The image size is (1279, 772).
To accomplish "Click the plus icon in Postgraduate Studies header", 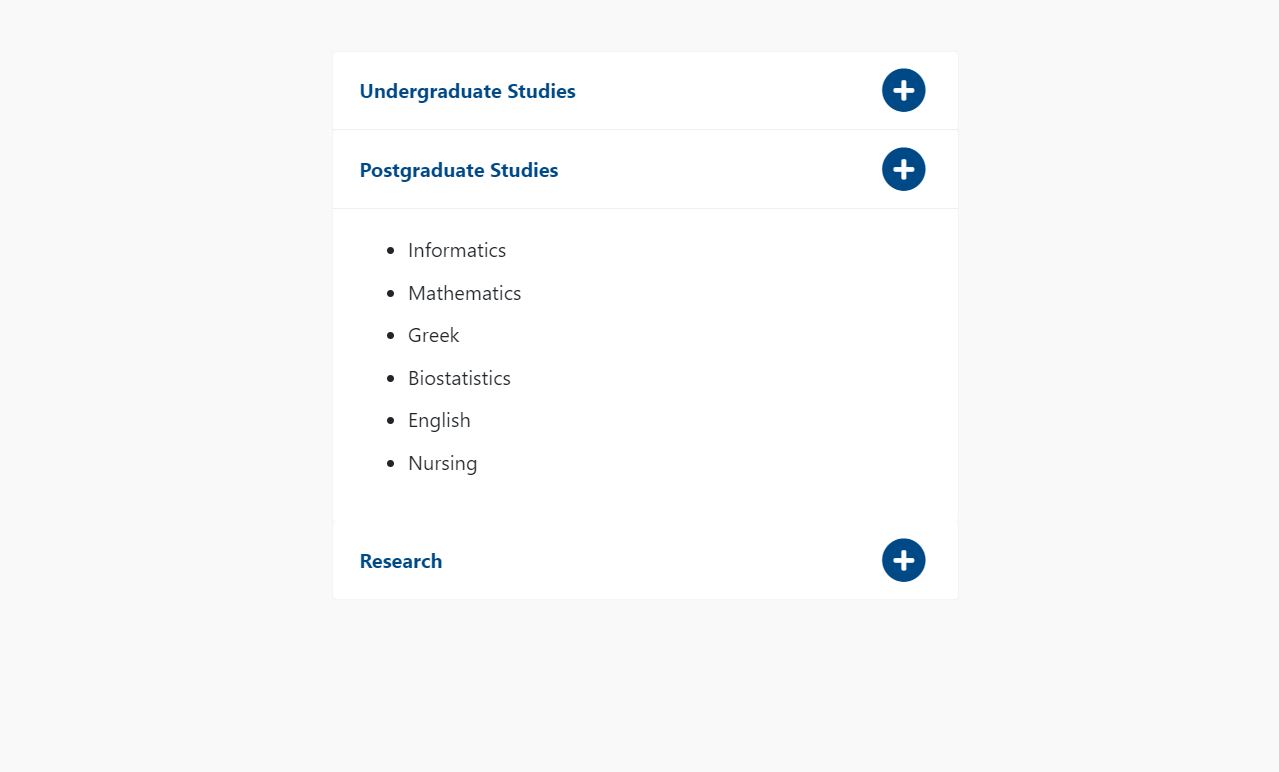I will click(x=903, y=169).
